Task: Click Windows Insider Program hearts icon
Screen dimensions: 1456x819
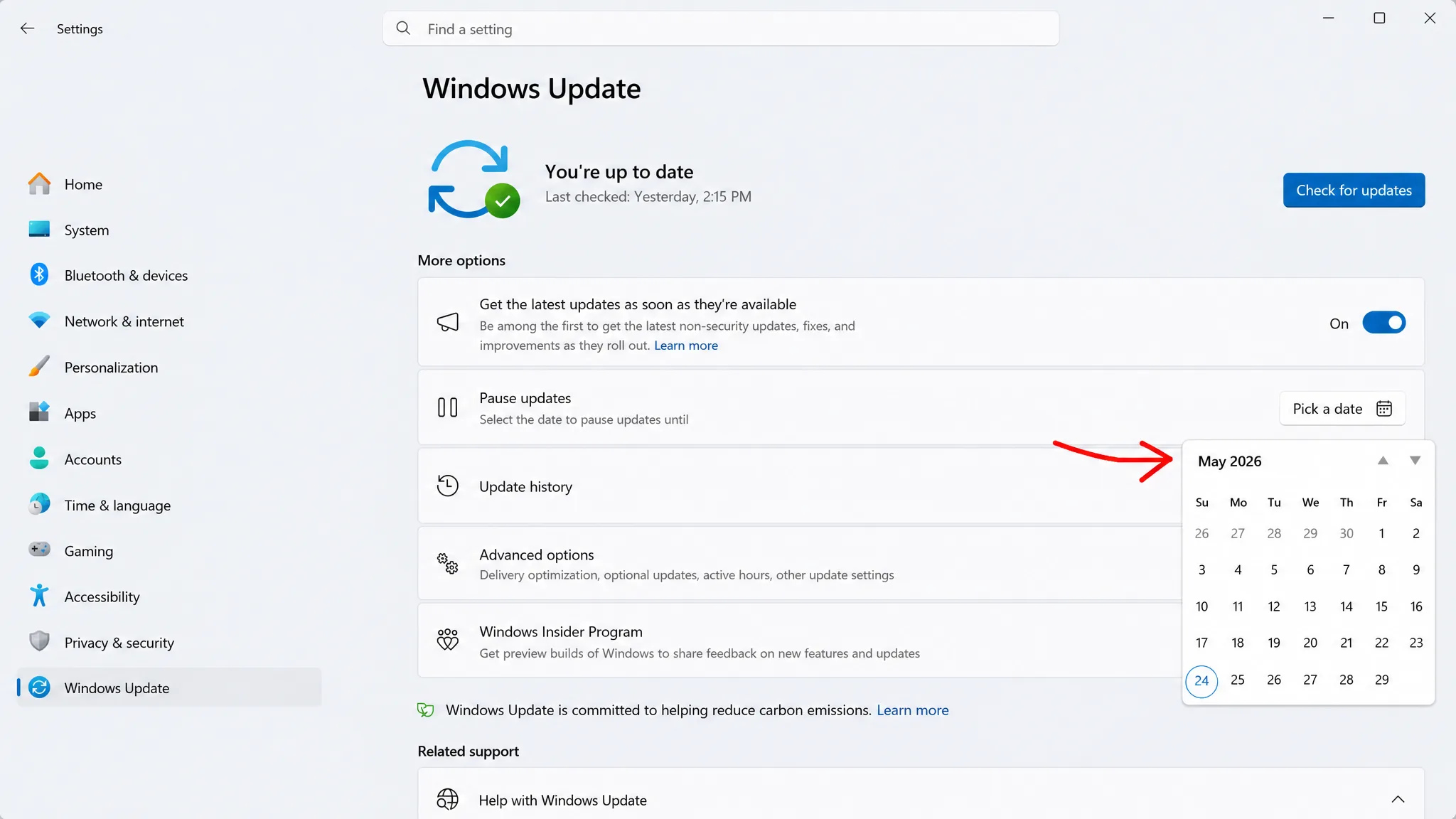Action: (x=447, y=640)
